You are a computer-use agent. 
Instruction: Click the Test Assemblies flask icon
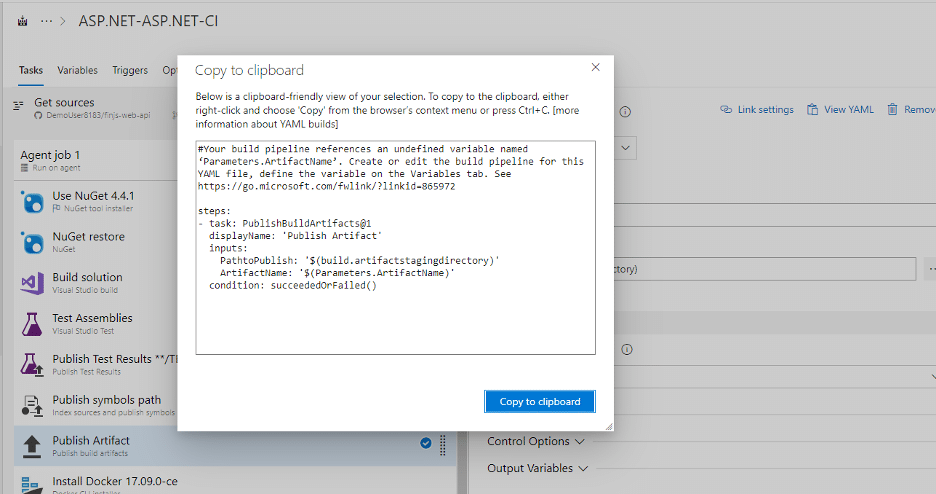tap(32, 324)
